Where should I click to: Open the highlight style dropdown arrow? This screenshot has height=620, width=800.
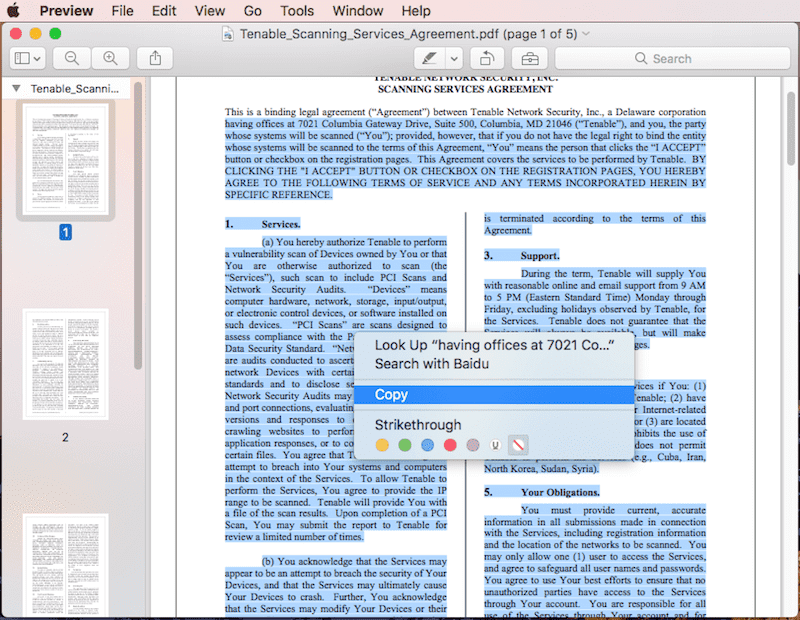tap(454, 59)
